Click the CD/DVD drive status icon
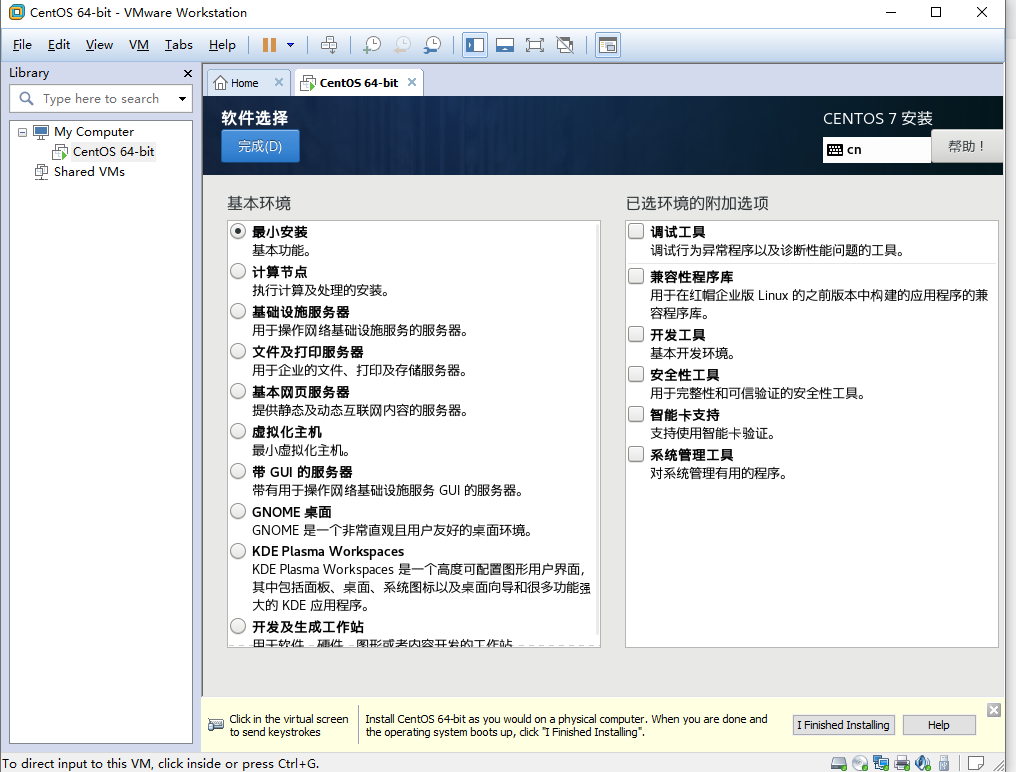Screen dimensions: 1016x772 pyautogui.click(x=860, y=763)
